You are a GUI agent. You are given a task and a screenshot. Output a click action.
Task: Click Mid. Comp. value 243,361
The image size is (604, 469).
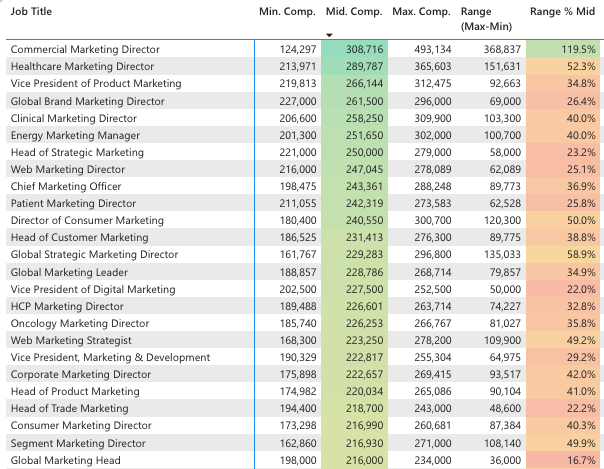[364, 186]
